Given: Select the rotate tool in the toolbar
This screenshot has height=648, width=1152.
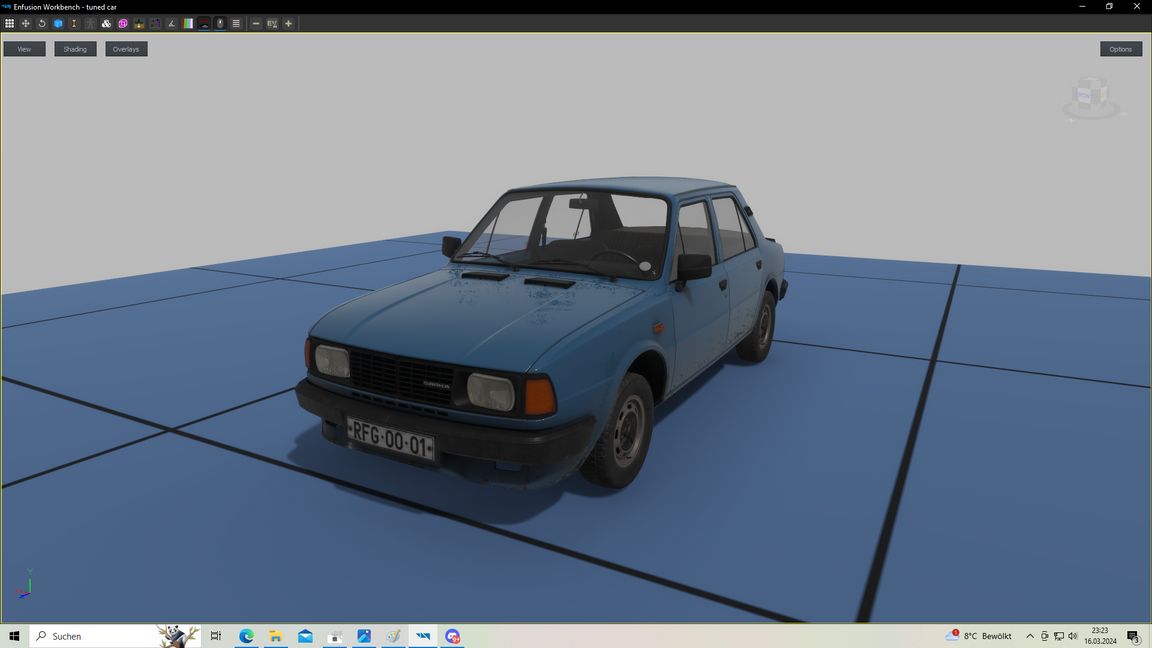Looking at the screenshot, I should (41, 23).
